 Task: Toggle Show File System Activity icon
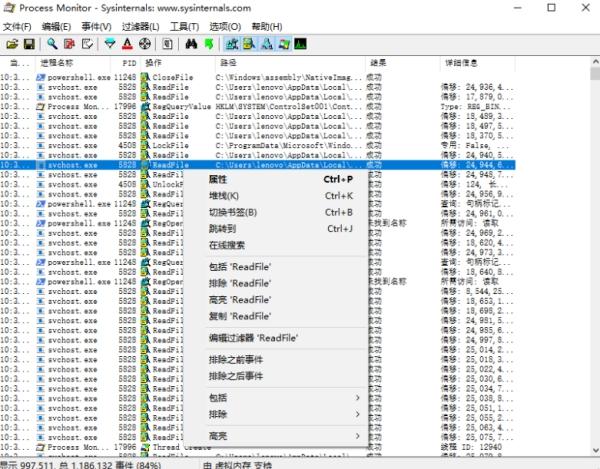coord(249,44)
